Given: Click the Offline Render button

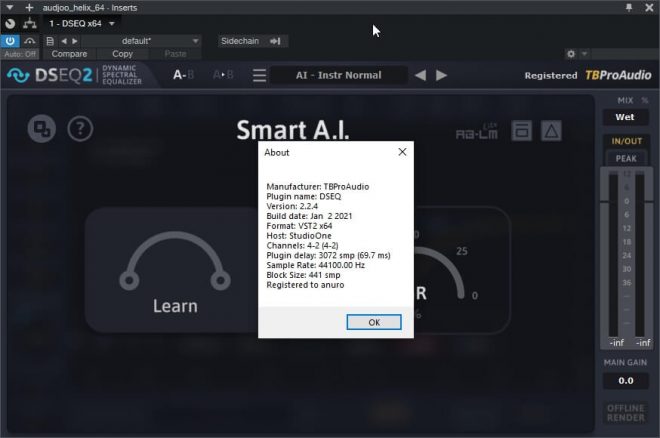Looking at the screenshot, I should click(x=625, y=413).
